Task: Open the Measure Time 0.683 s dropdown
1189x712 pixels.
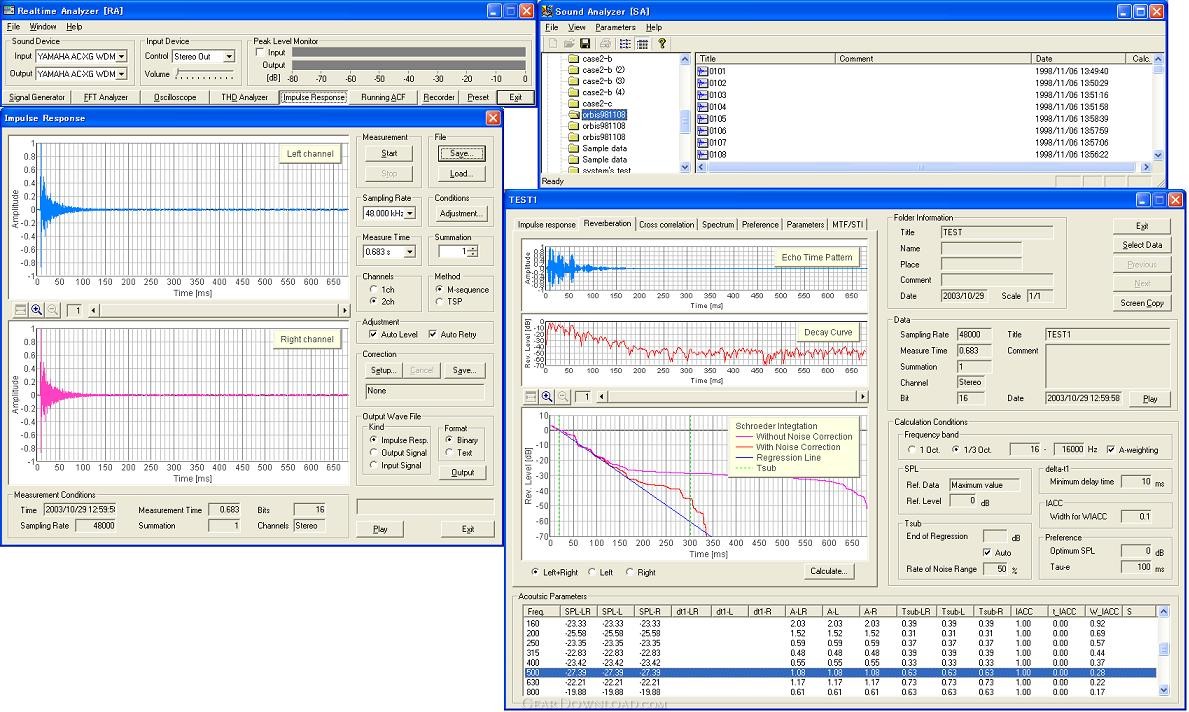Action: tap(409, 252)
